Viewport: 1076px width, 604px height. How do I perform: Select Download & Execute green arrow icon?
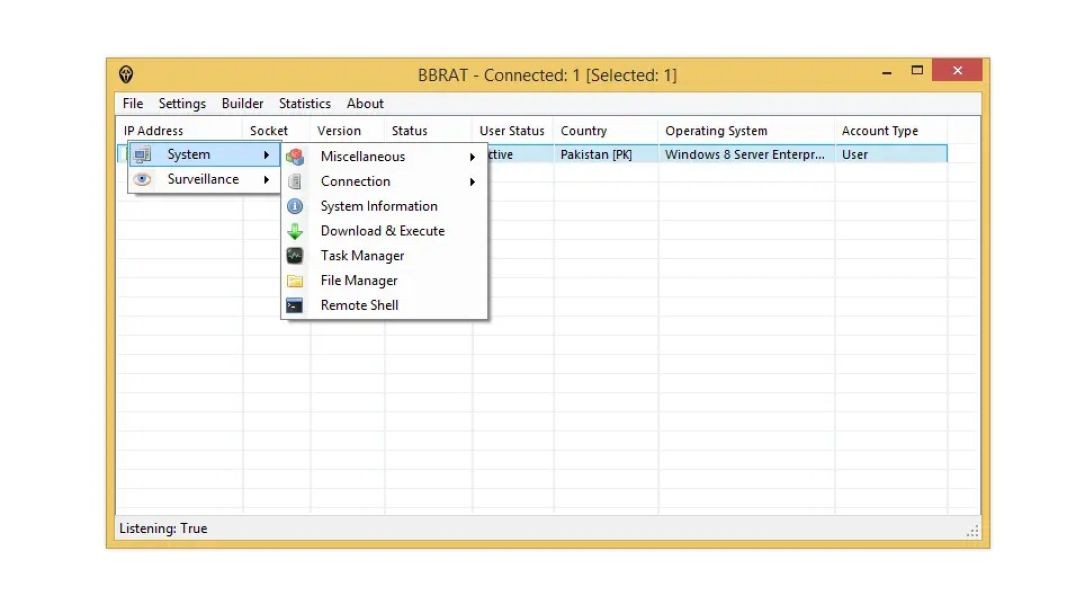pos(296,231)
